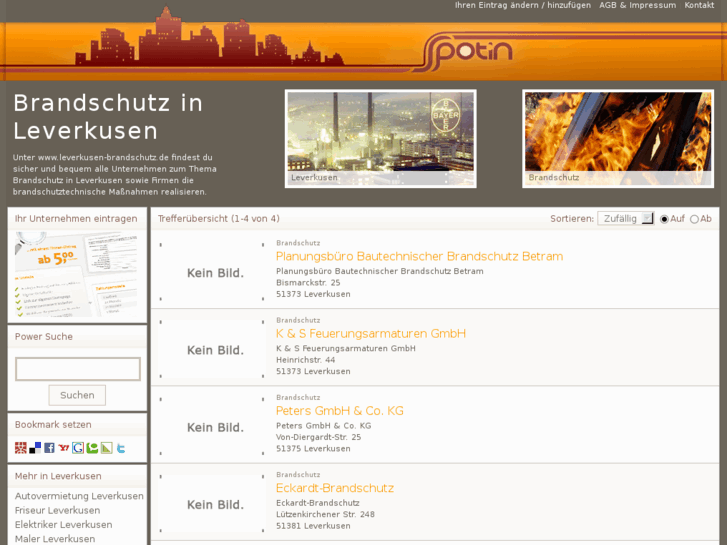Bookmark page with Mister Wong icon
727x545 pixels.
tap(20, 448)
